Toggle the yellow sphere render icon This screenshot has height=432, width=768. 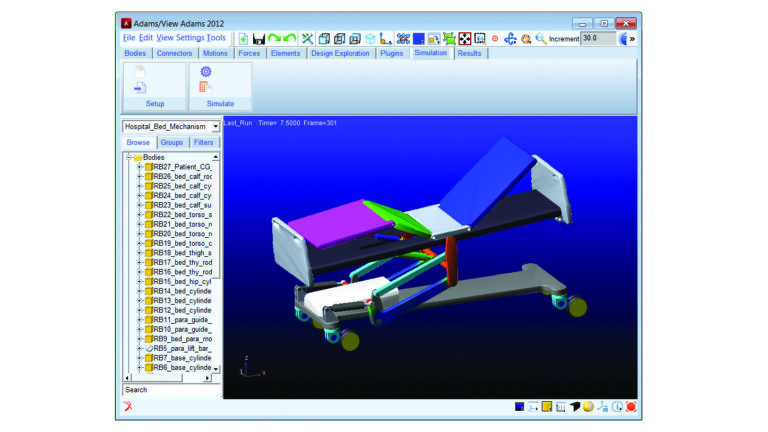589,407
